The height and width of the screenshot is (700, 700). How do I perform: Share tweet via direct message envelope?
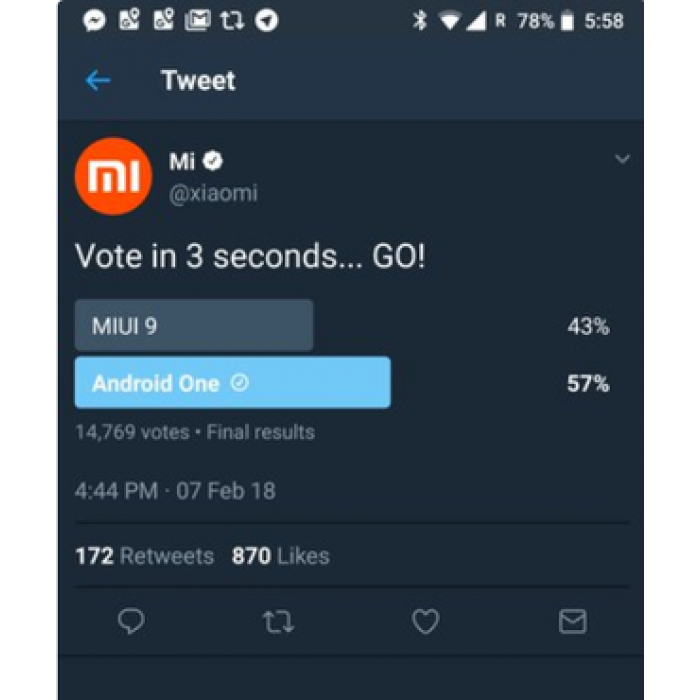(x=572, y=622)
